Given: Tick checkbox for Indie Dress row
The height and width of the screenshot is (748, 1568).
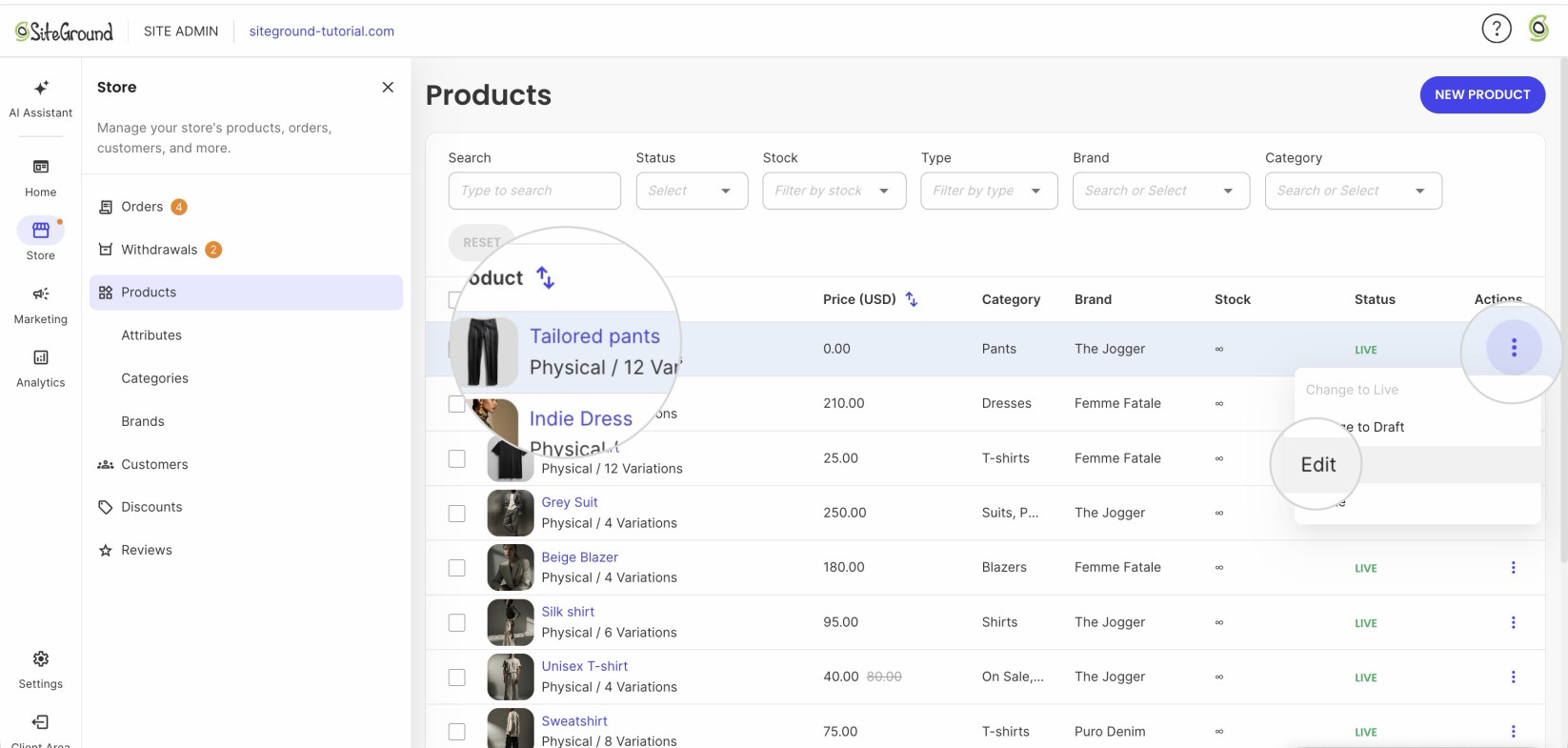Looking at the screenshot, I should click(x=457, y=404).
